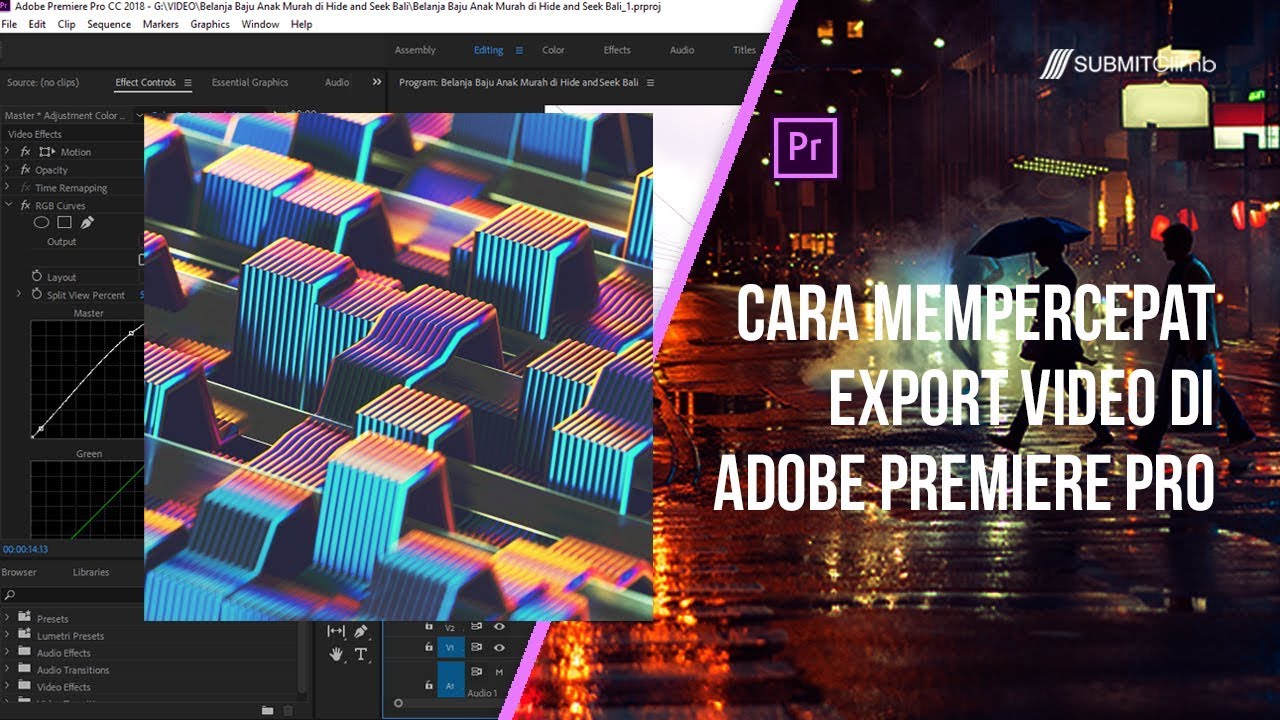Click the Motion transform icon
This screenshot has height=720, width=1280.
coord(47,152)
